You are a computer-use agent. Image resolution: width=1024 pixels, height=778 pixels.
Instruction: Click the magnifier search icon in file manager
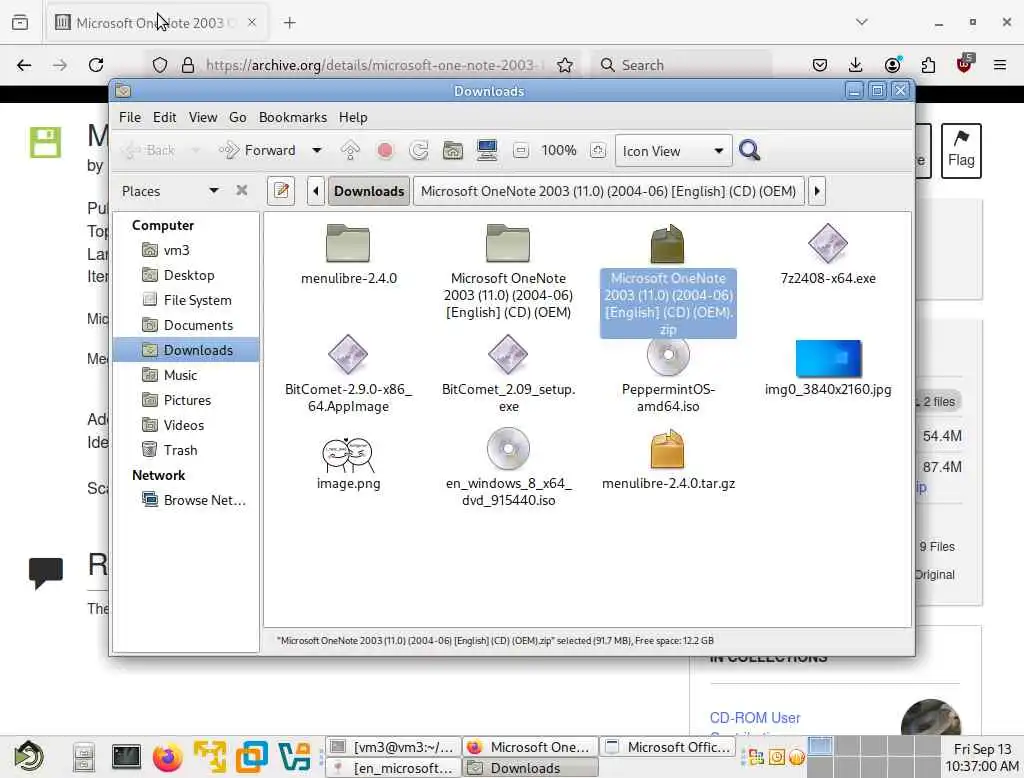pos(749,150)
